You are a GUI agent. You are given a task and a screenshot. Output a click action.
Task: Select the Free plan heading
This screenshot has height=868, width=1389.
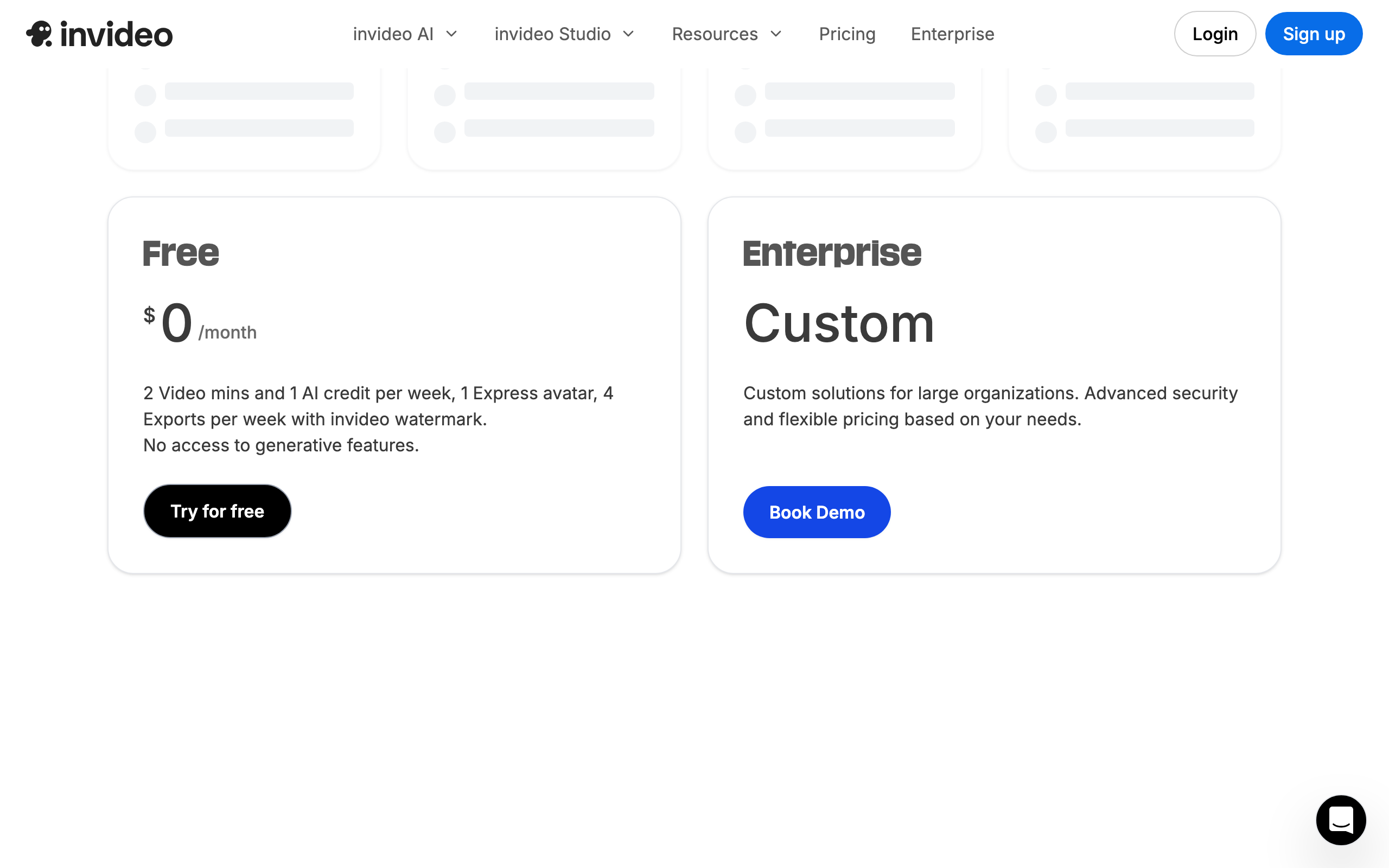181,253
